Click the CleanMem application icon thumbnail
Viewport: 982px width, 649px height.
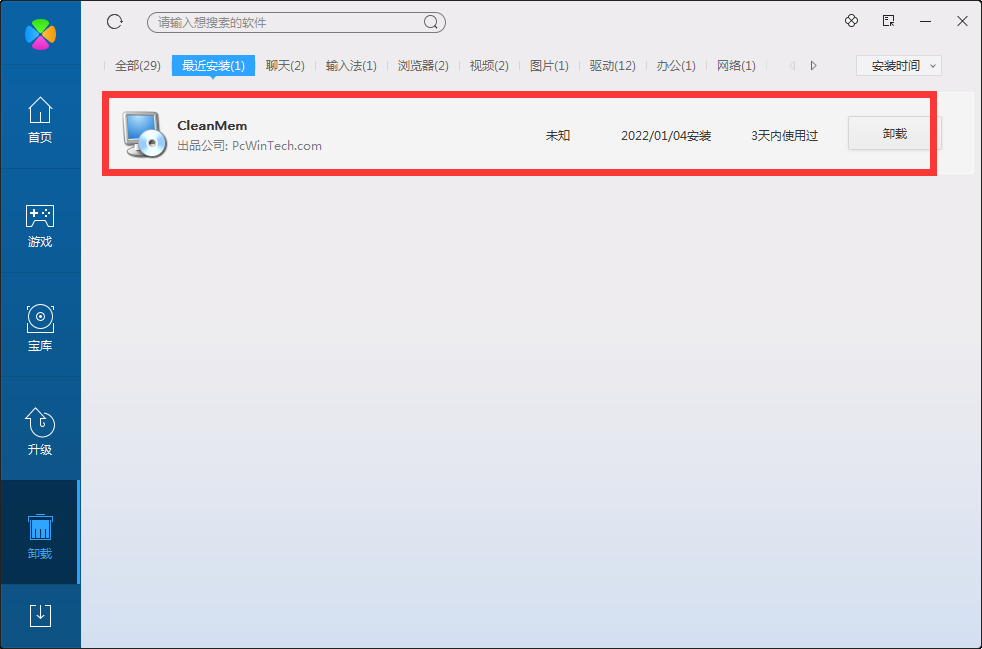144,133
